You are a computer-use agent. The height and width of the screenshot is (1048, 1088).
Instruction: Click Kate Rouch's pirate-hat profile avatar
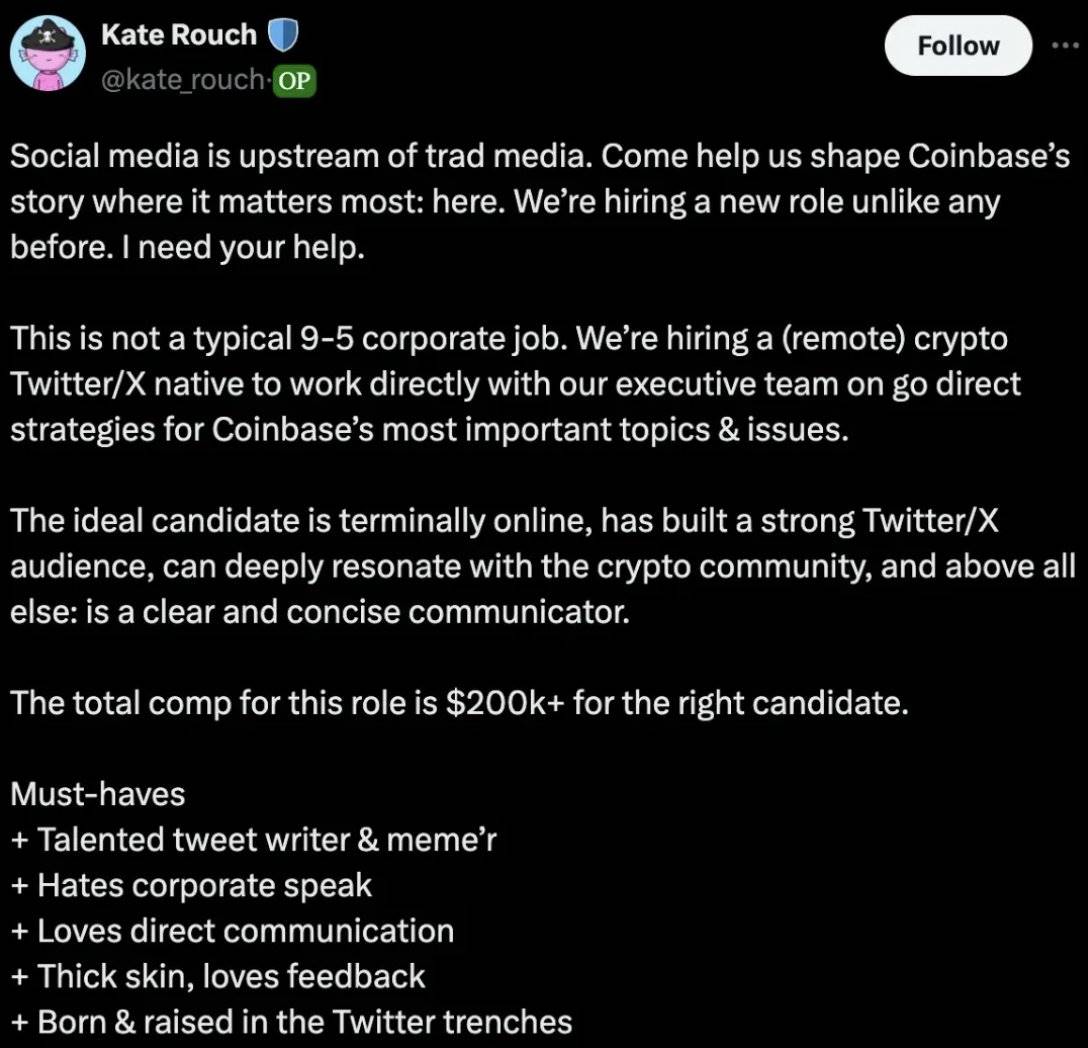(47, 57)
